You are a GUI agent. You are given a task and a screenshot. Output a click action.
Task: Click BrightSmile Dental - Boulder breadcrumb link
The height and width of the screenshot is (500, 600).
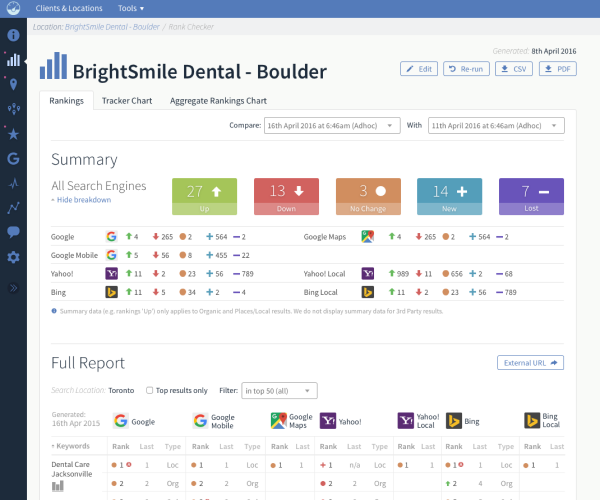[x=112, y=27]
